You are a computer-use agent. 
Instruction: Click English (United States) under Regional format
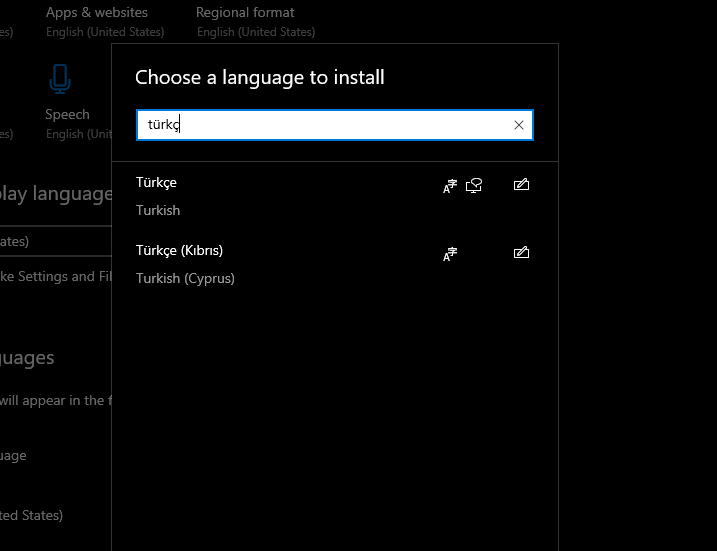[256, 32]
